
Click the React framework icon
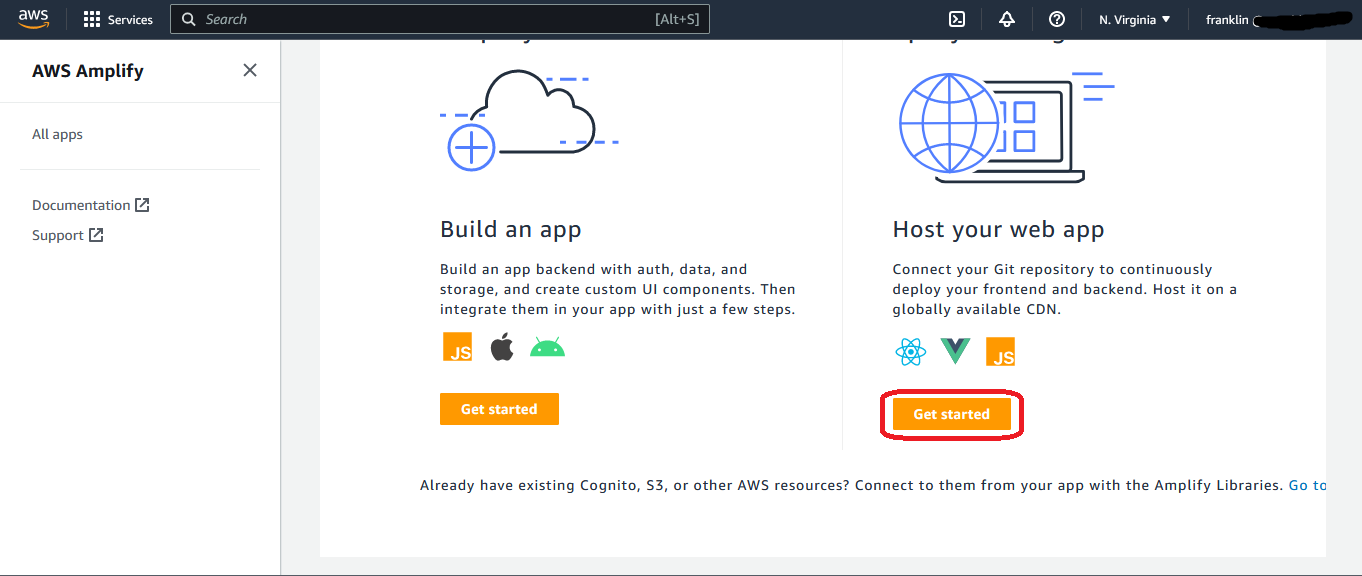910,351
